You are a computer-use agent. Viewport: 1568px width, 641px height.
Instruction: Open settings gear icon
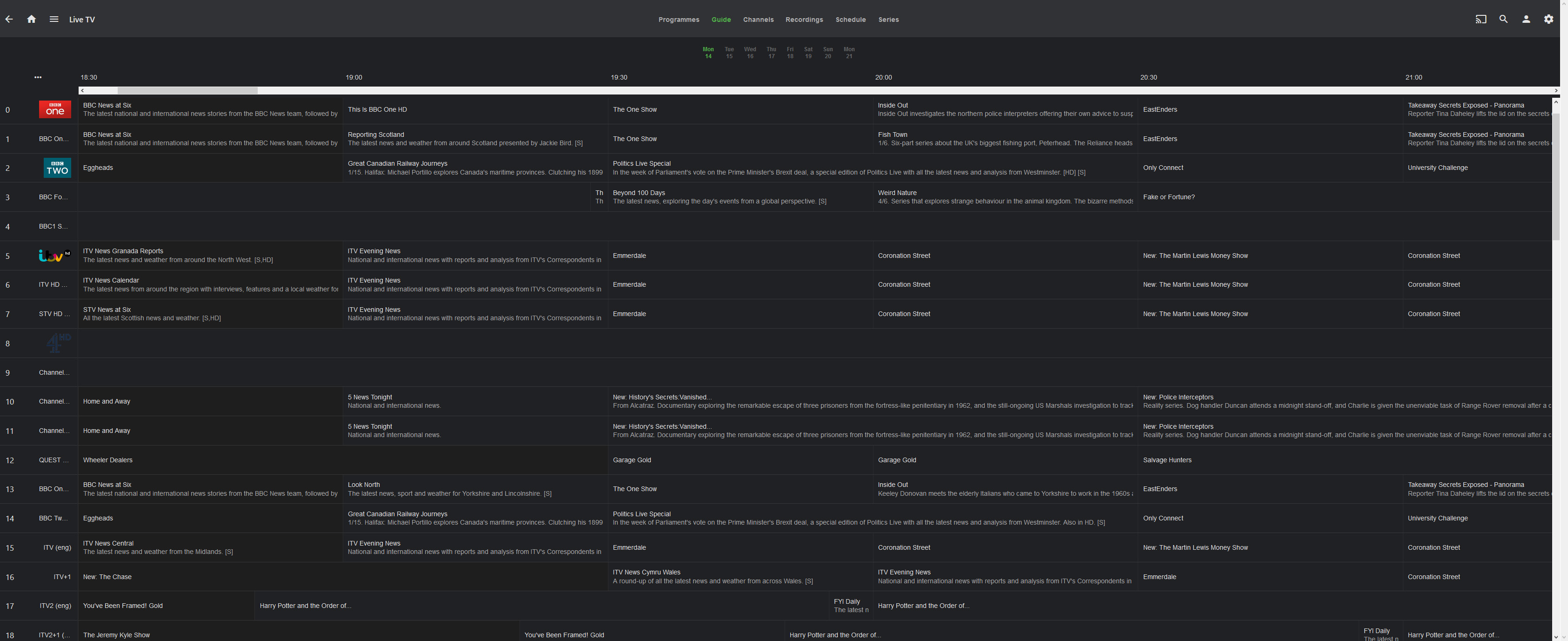pos(1548,20)
